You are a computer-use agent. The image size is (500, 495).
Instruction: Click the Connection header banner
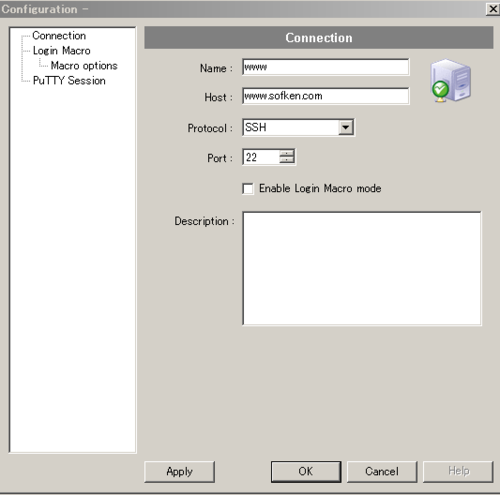319,38
